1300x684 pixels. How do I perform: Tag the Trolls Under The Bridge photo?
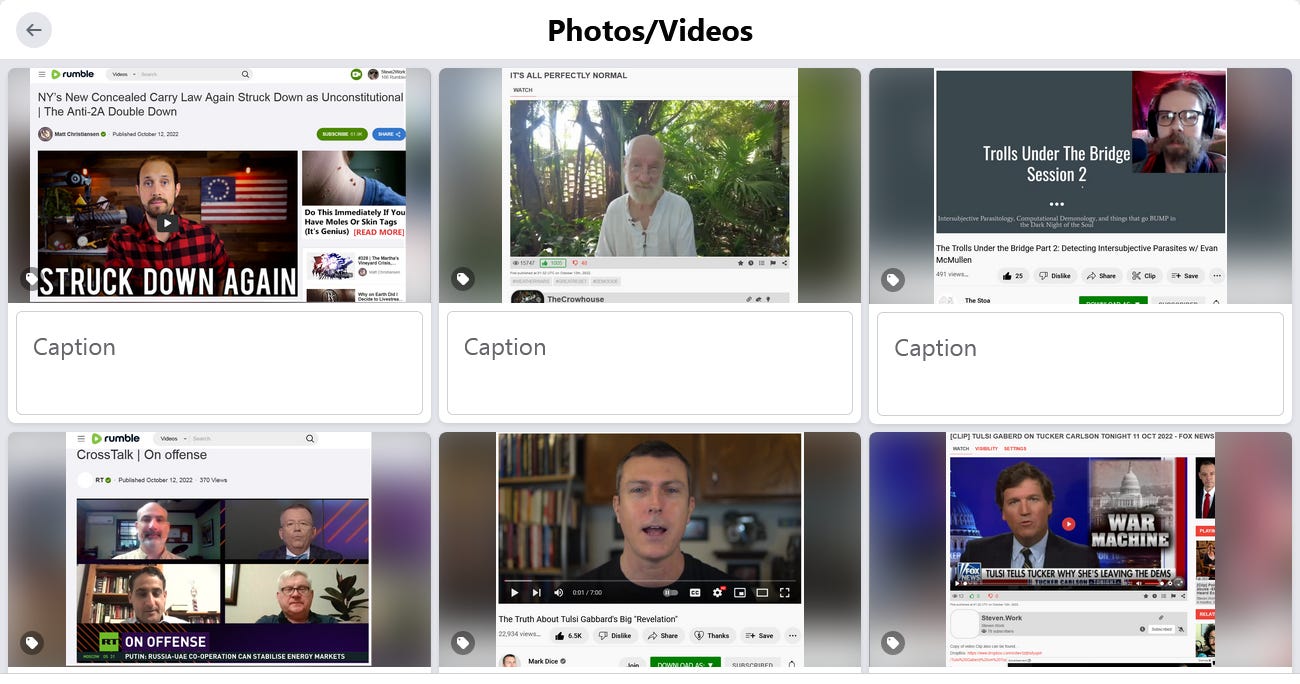point(893,280)
